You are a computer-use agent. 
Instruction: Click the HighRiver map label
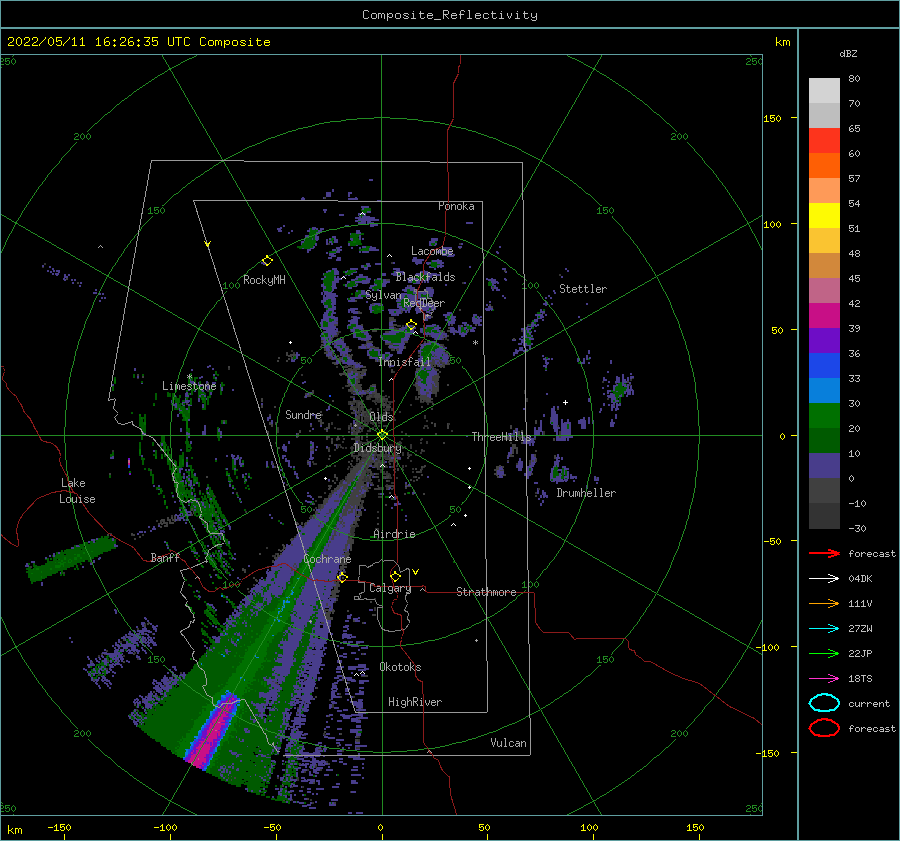pos(414,702)
